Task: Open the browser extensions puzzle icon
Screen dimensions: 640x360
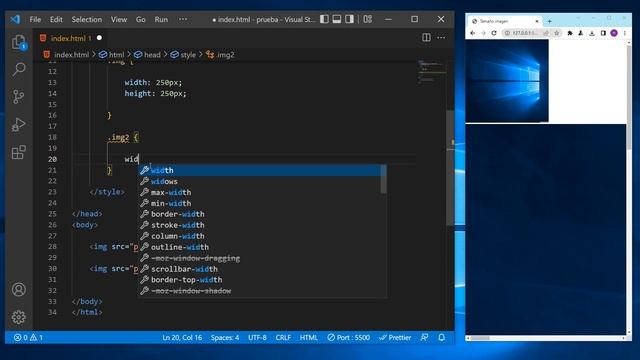Action: pyautogui.click(x=570, y=33)
